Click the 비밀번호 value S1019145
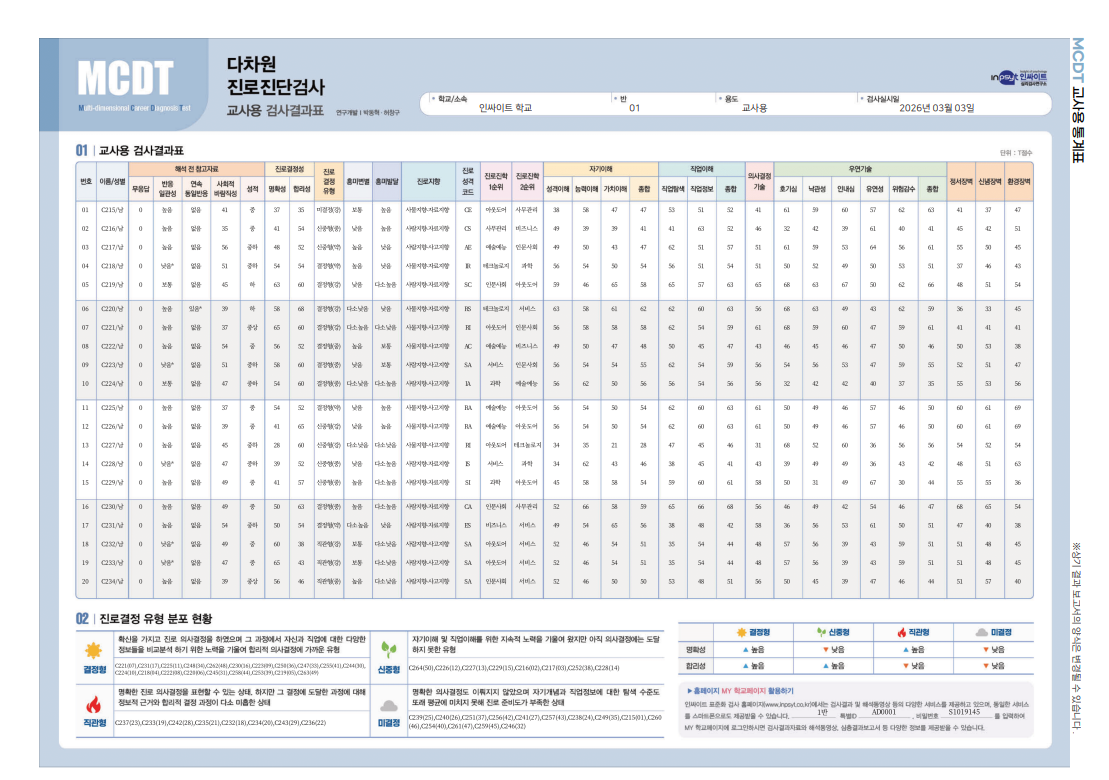 click(965, 712)
